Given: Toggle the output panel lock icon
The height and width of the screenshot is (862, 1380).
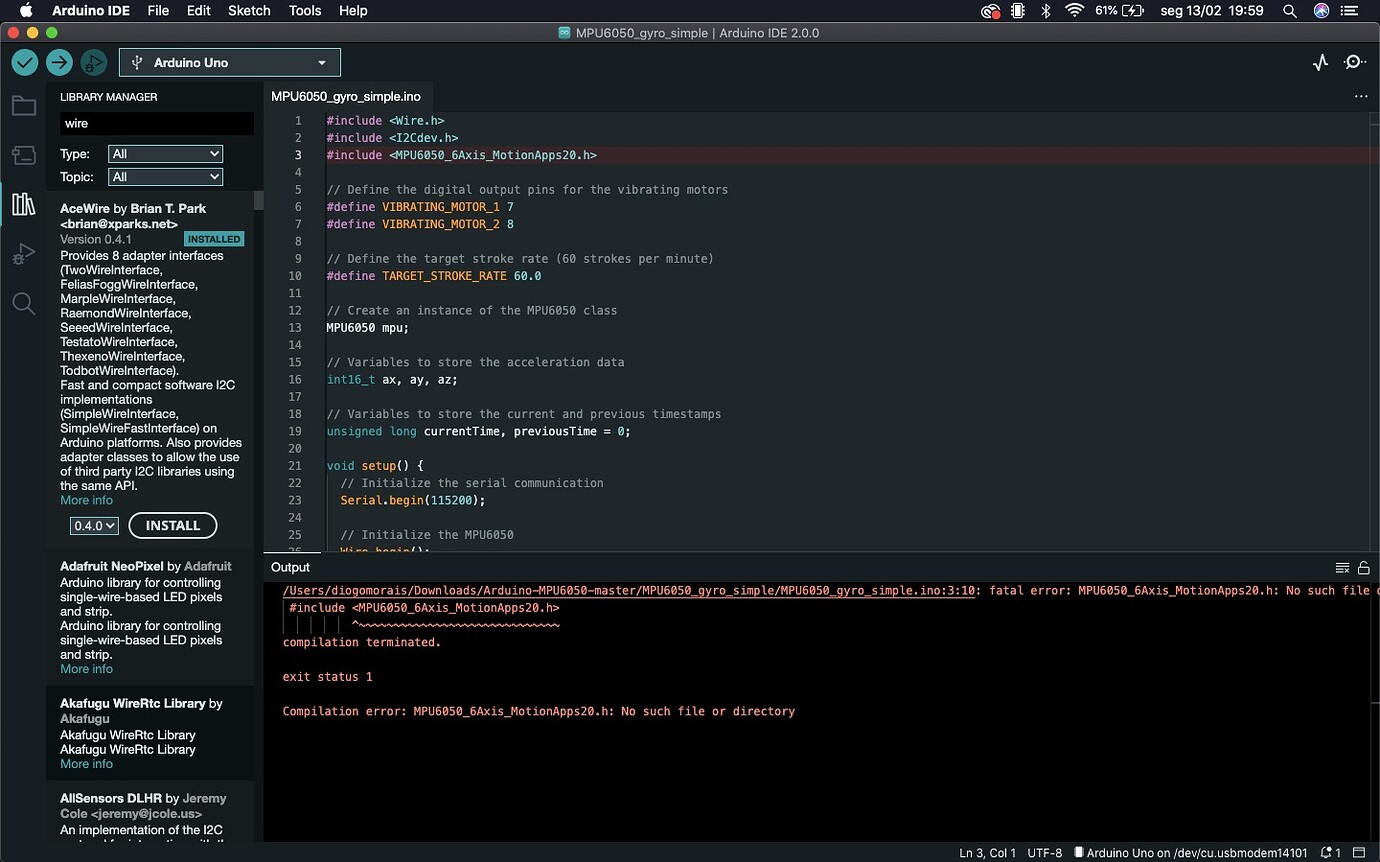Looking at the screenshot, I should tap(1363, 568).
